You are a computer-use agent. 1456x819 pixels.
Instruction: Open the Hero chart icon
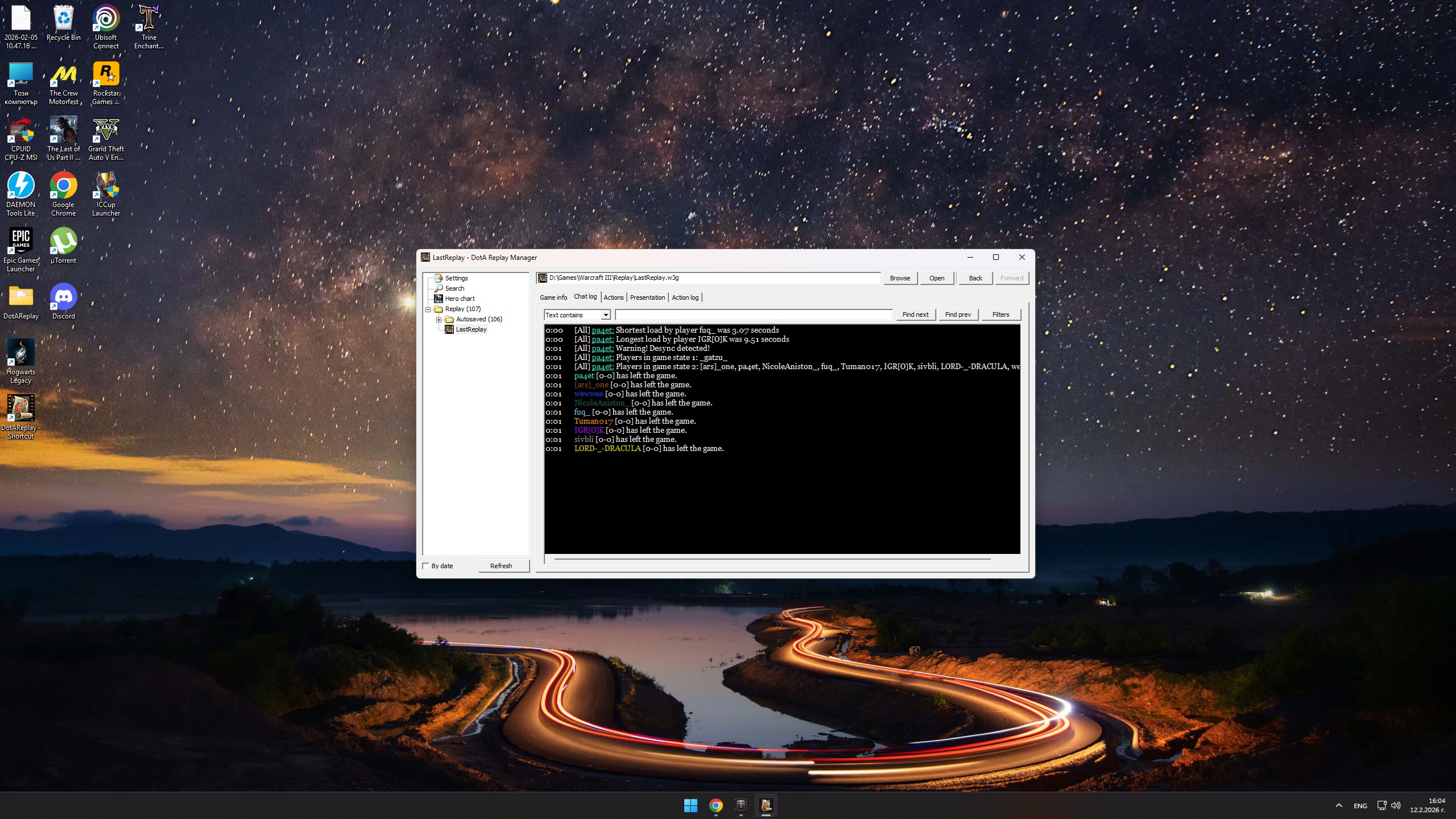click(439, 299)
